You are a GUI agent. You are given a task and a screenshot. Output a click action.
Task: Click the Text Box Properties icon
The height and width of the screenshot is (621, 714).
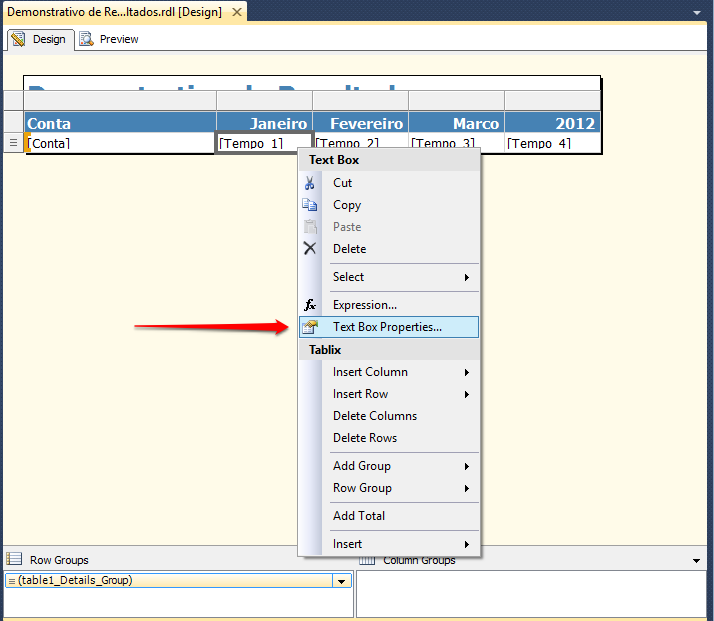click(x=310, y=327)
